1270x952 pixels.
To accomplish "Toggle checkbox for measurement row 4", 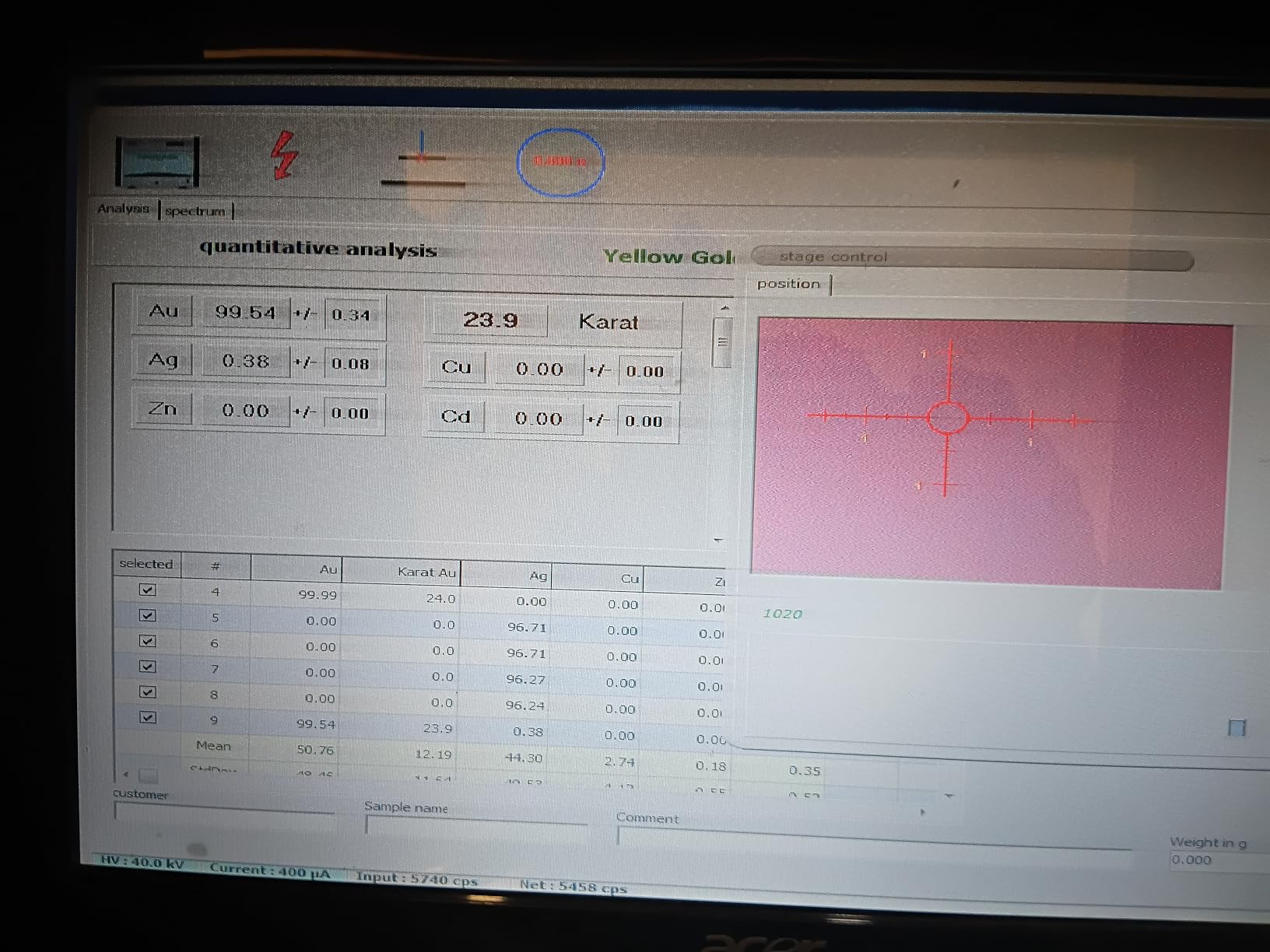I will tap(147, 590).
